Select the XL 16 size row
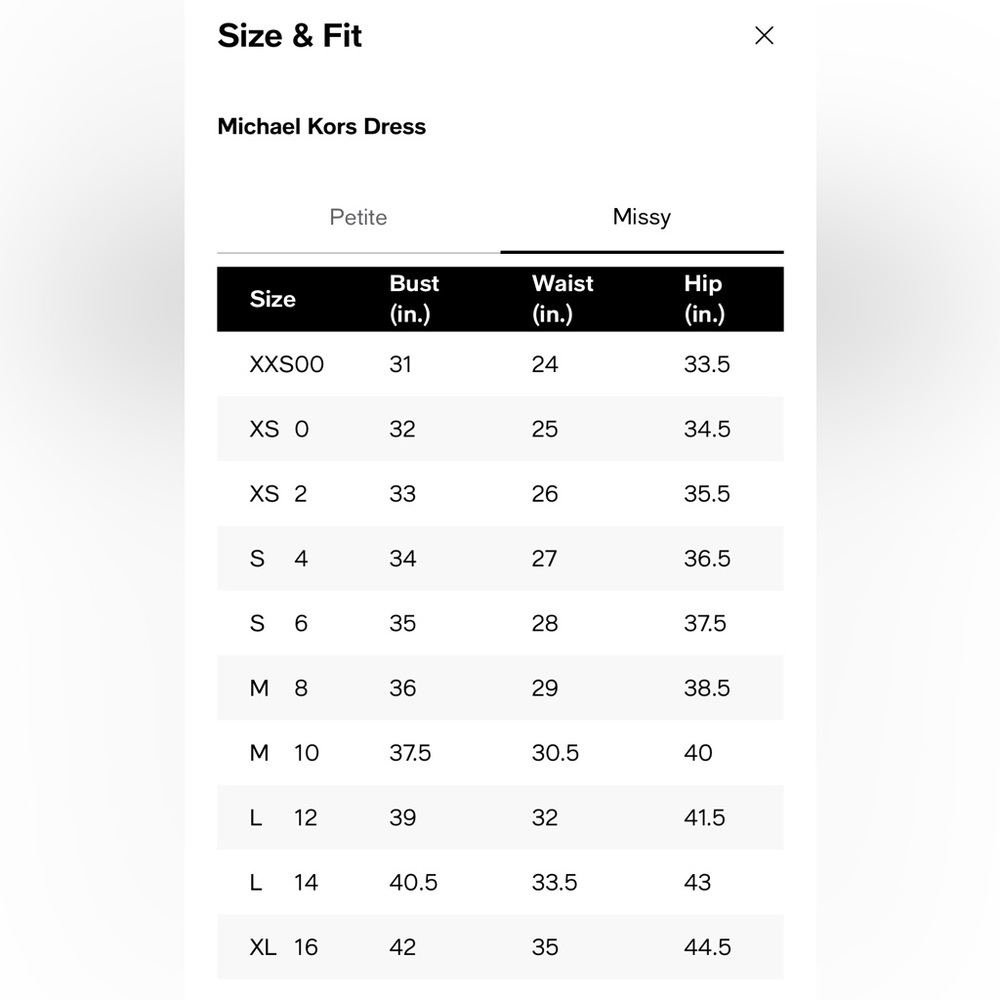This screenshot has height=1000, width=1000. 501,946
